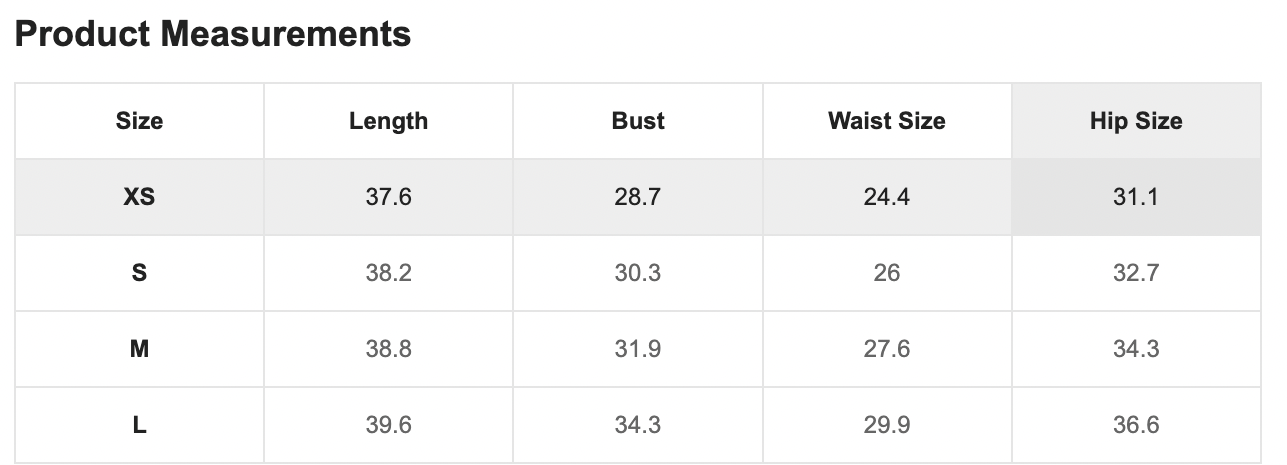Click the Waist Size column header

[886, 121]
